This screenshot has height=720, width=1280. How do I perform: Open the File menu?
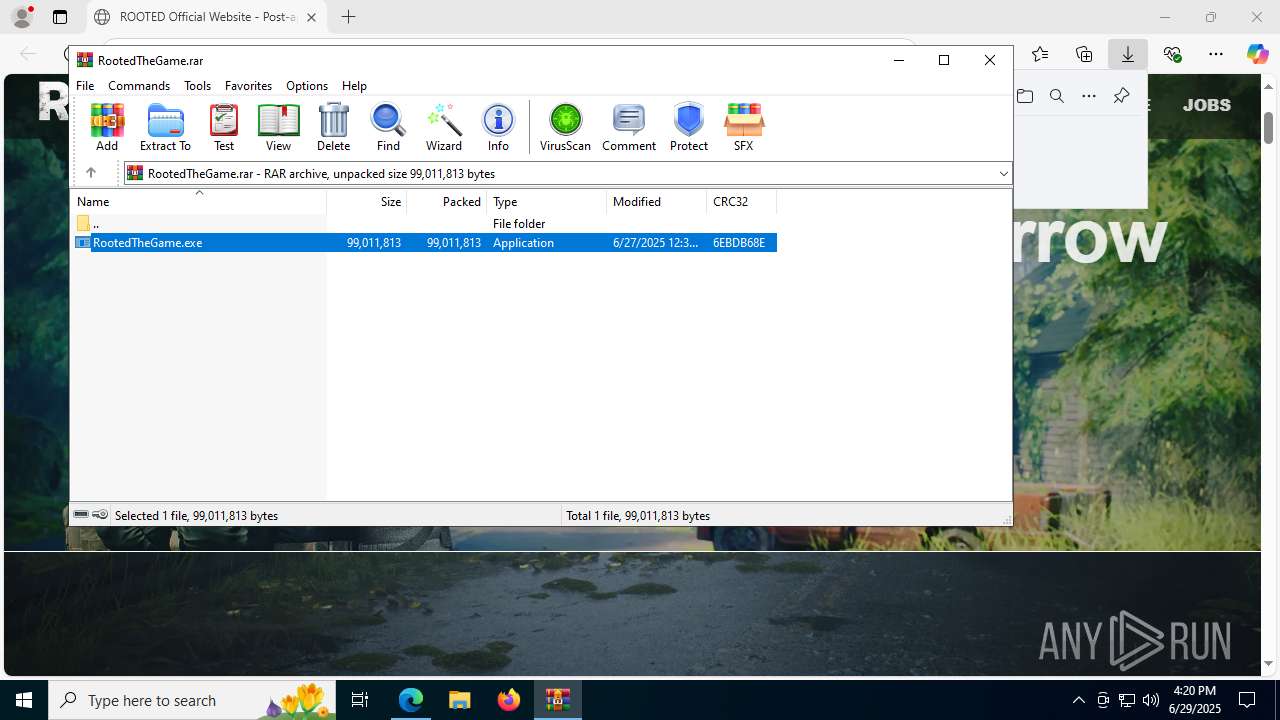(85, 86)
